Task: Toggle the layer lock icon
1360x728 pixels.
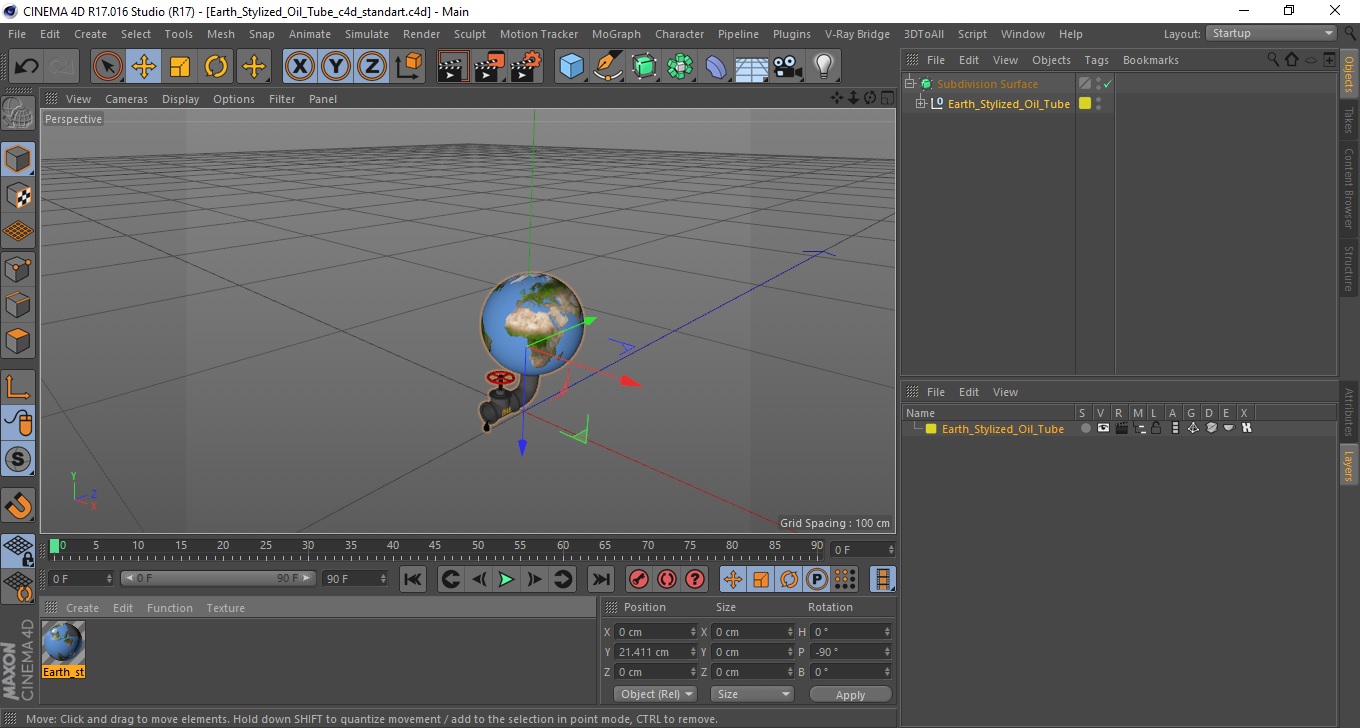Action: click(1156, 428)
